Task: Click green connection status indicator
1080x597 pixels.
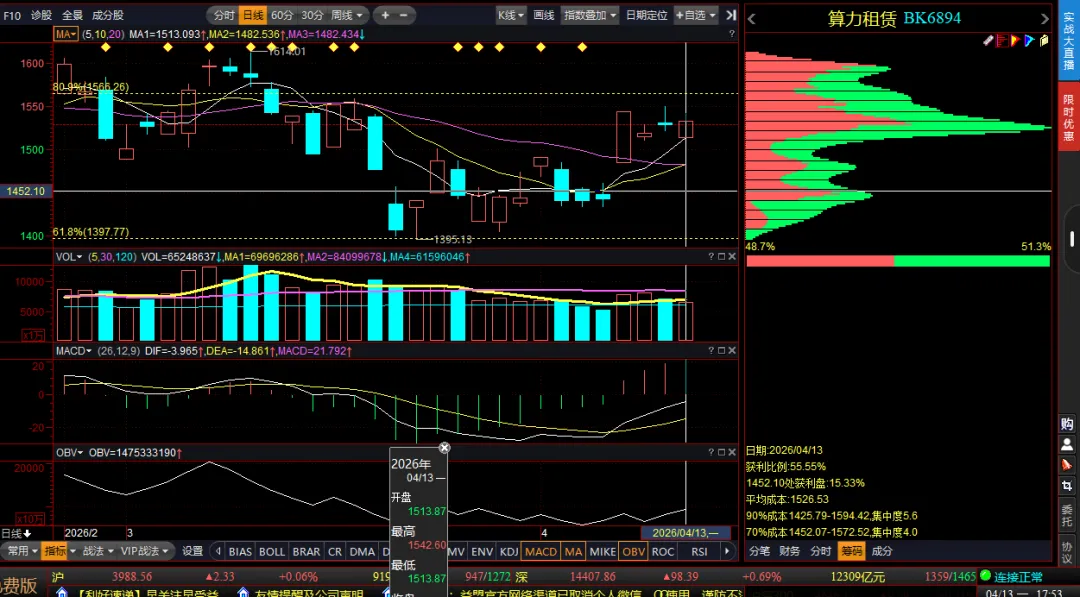Action: pos(985,576)
